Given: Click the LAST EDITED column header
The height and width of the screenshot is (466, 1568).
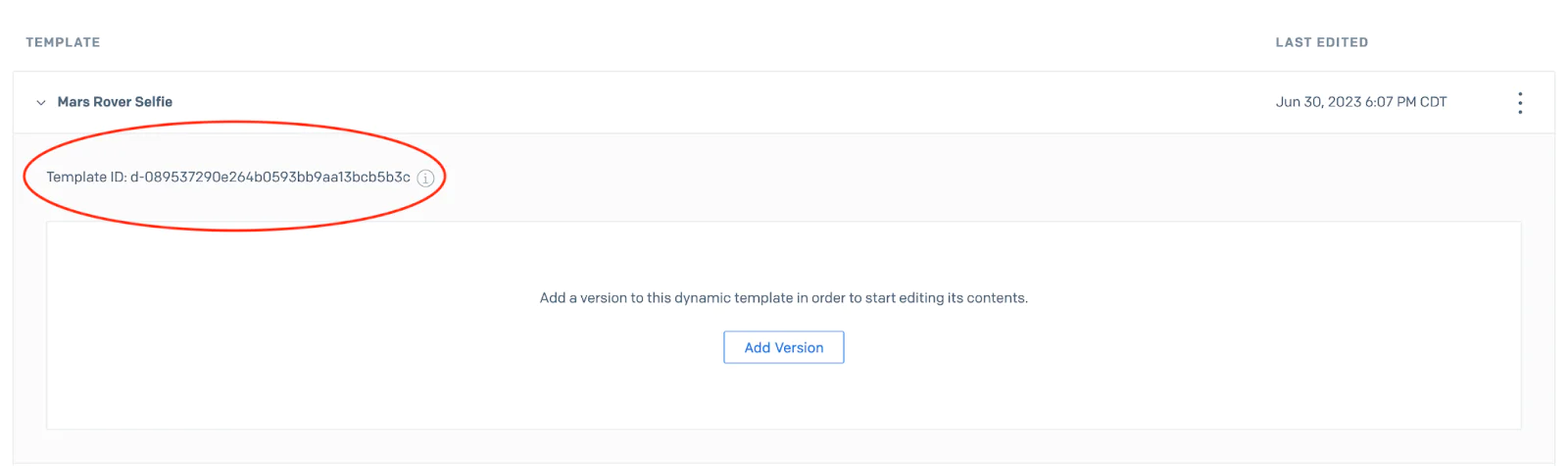Looking at the screenshot, I should [1321, 42].
